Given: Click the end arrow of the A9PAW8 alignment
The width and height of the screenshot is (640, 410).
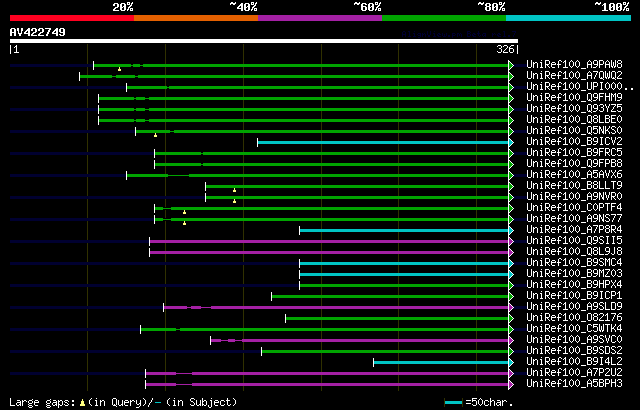Looking at the screenshot, I should (511, 65).
